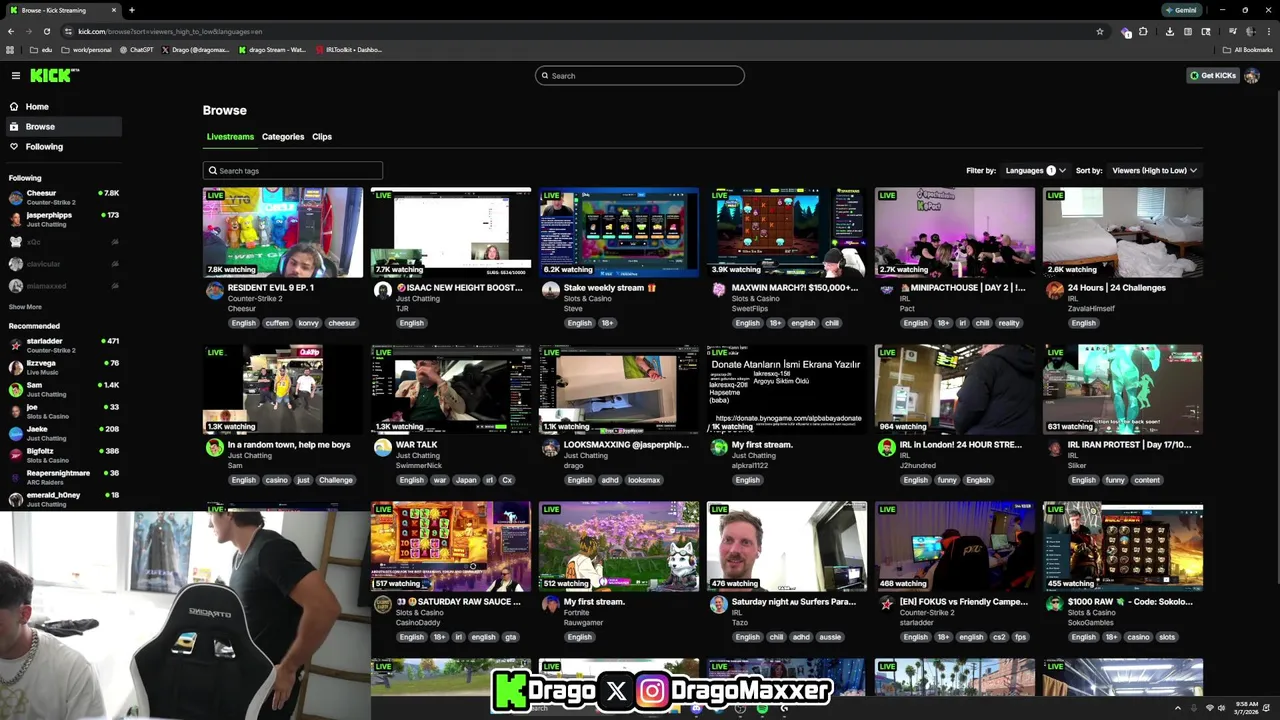Click the looksmax tag on LOOKSMAXXING stream
The height and width of the screenshot is (720, 1280).
tap(644, 480)
